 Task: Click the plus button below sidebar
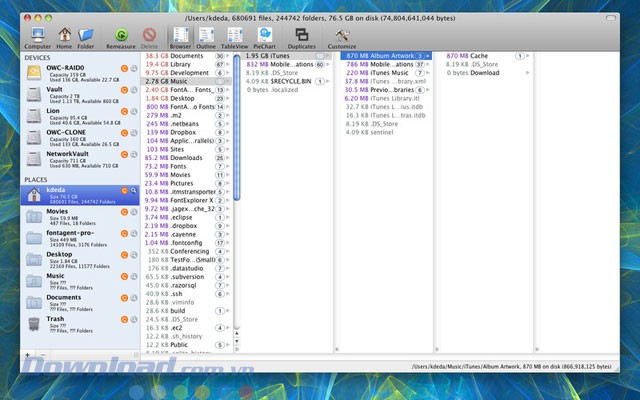click(x=28, y=354)
